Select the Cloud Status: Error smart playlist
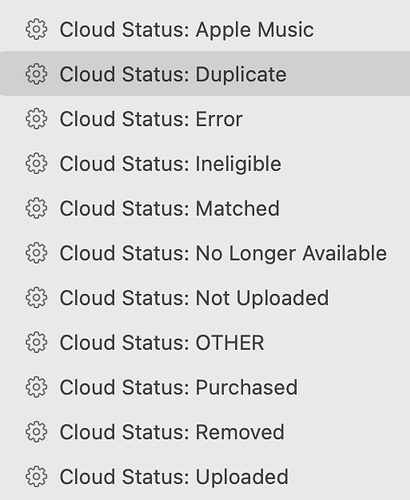 (x=205, y=119)
